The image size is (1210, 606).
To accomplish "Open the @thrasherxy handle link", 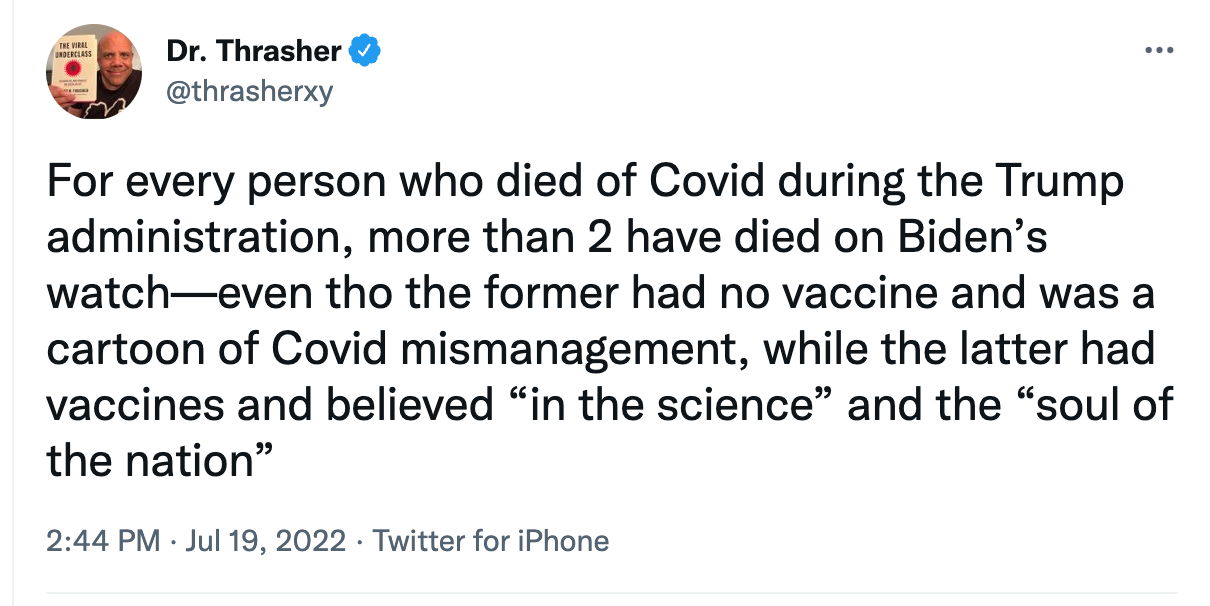I will pyautogui.click(x=250, y=92).
